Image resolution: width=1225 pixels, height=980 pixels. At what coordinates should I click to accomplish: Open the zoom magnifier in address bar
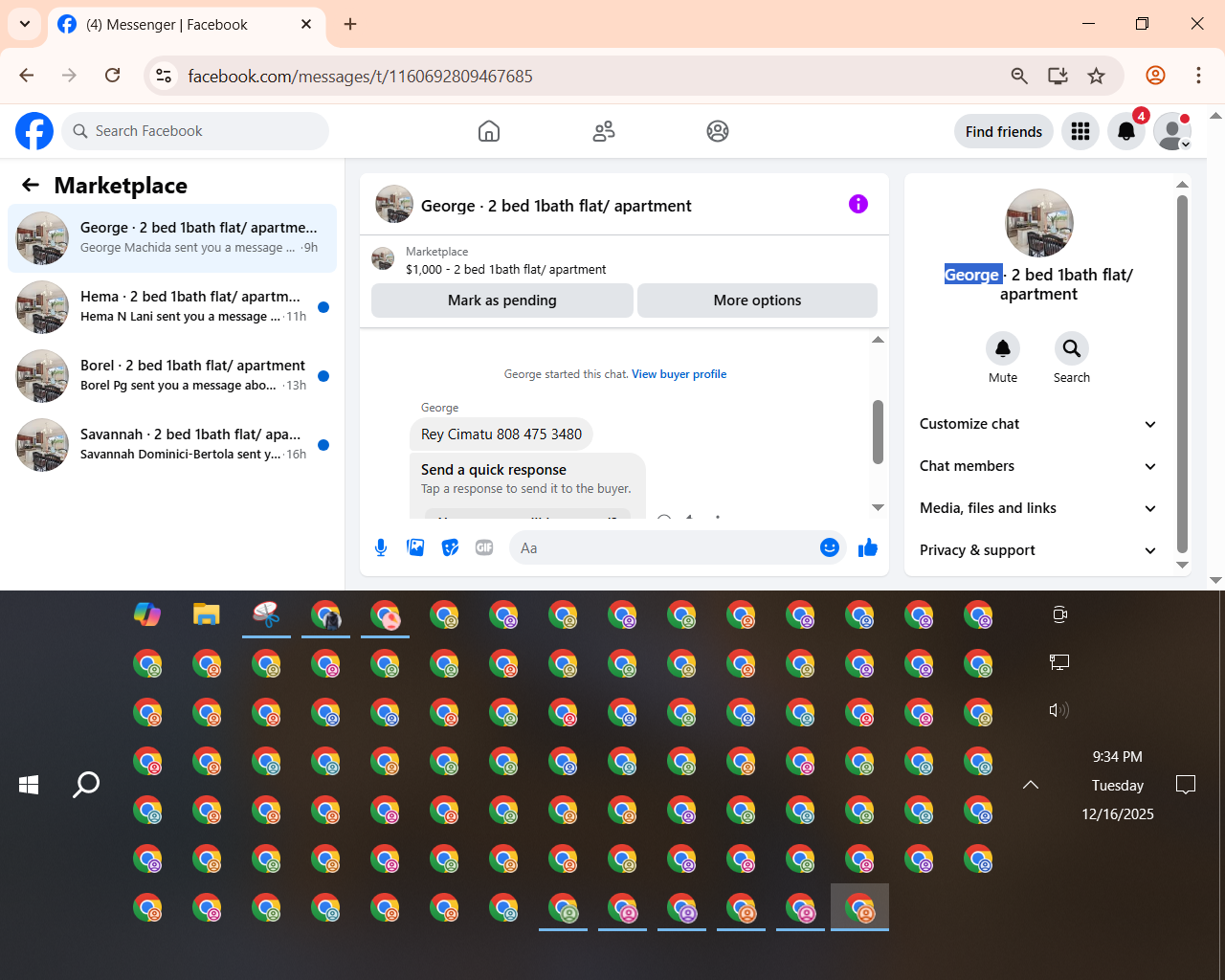1019,76
